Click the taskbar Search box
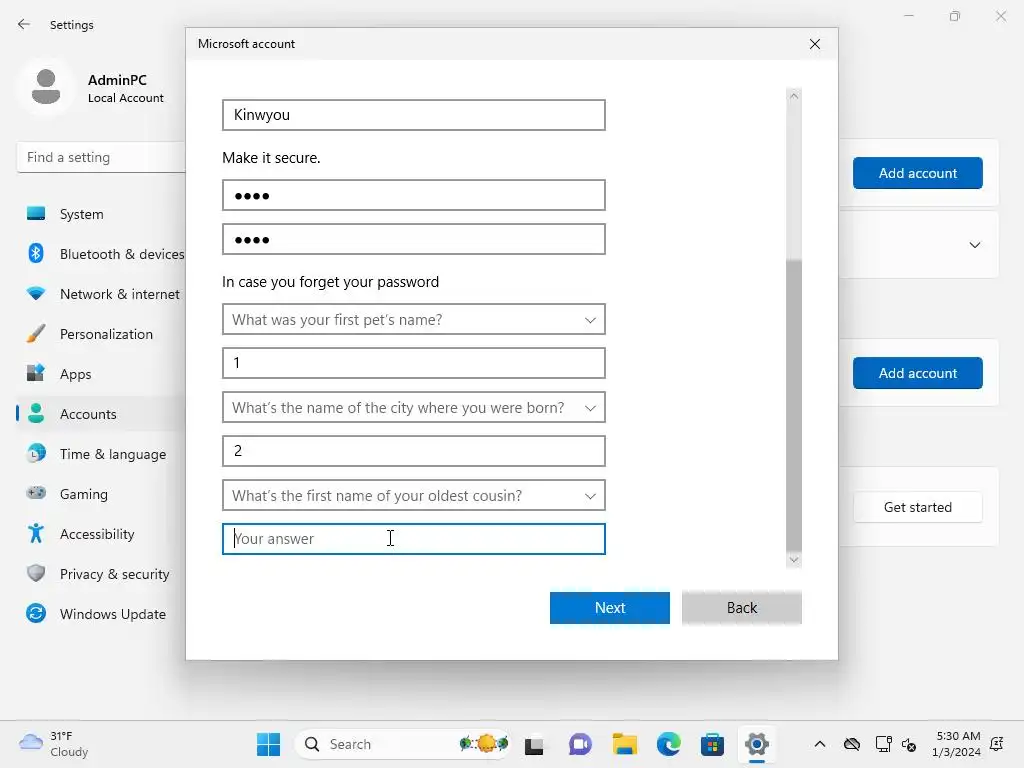The height and width of the screenshot is (768, 1024). 404,744
